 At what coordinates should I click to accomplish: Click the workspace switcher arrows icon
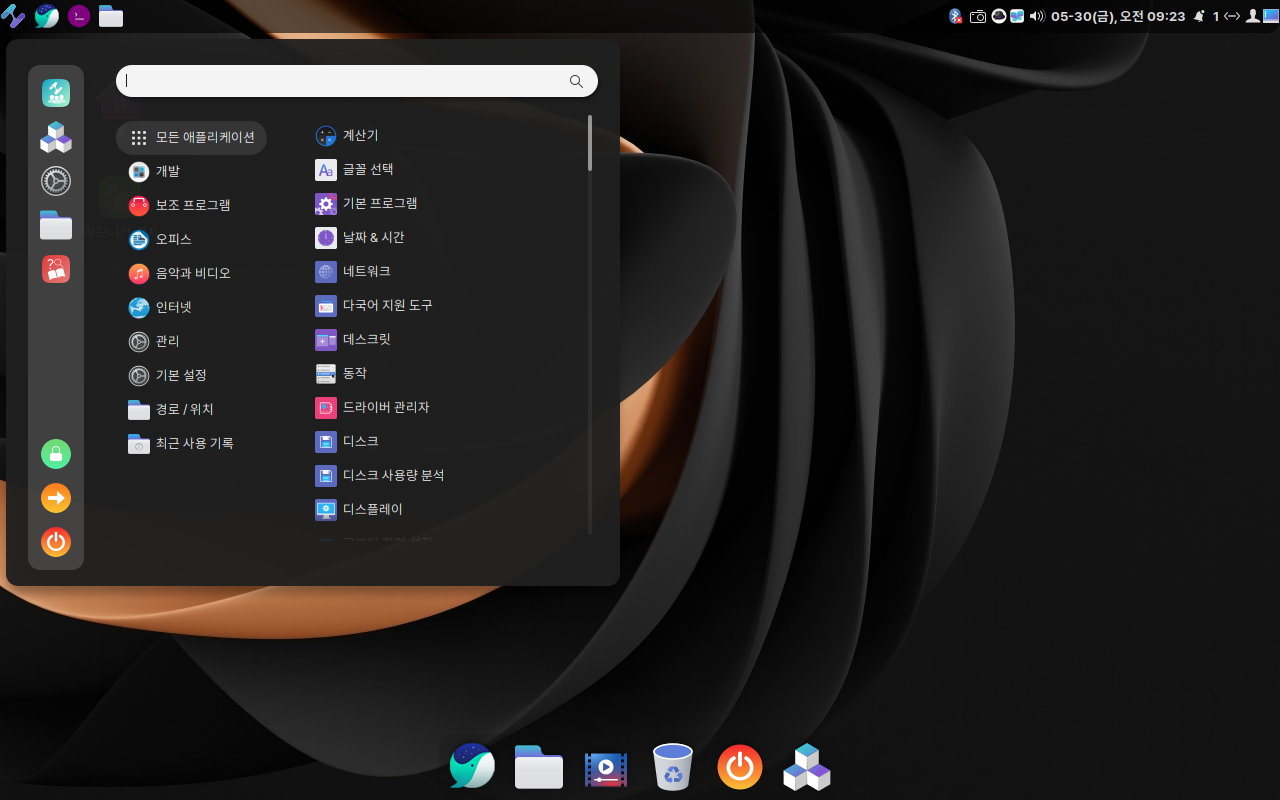[x=1232, y=16]
